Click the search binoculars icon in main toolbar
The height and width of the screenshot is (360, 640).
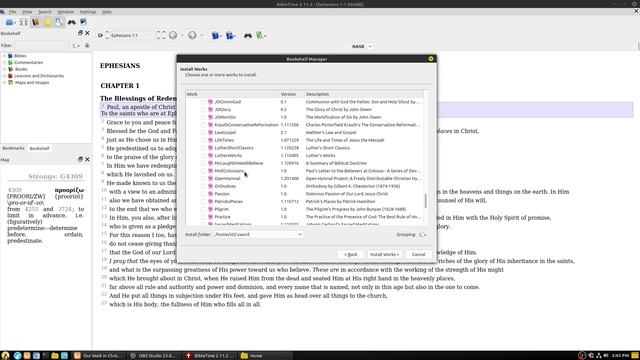pos(71,22)
